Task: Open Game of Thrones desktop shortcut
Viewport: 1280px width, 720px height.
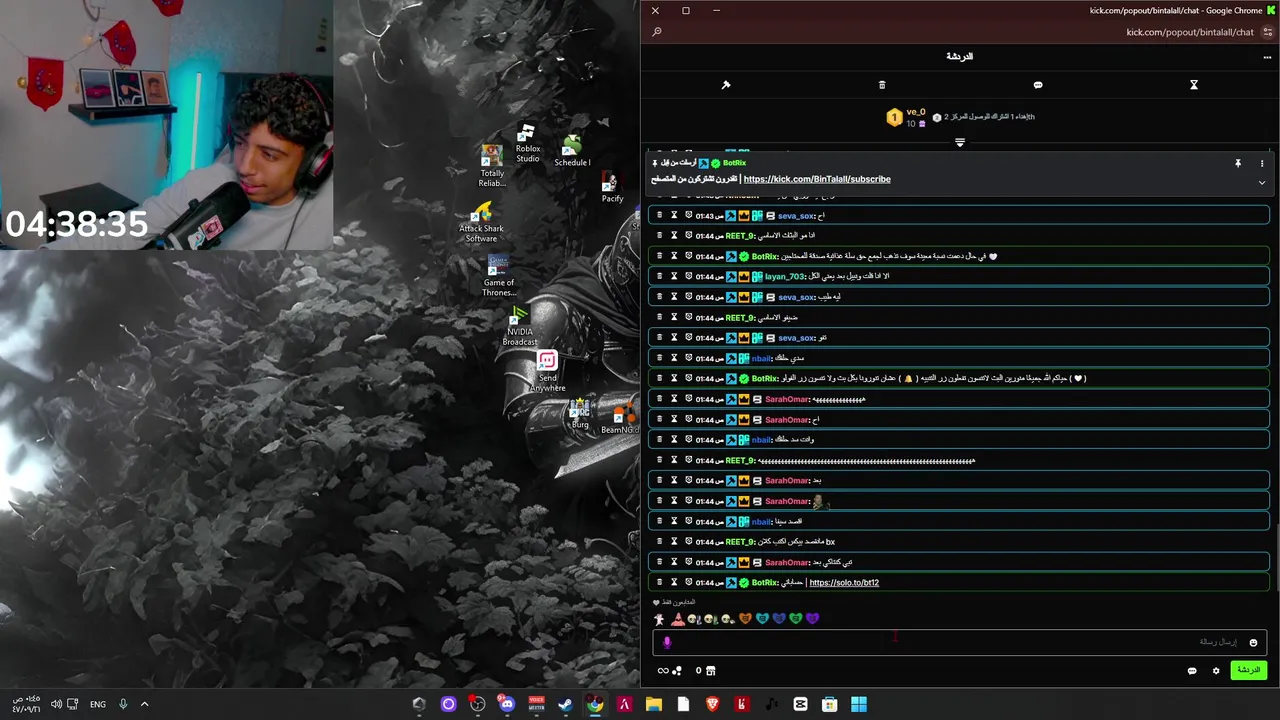Action: click(498, 276)
